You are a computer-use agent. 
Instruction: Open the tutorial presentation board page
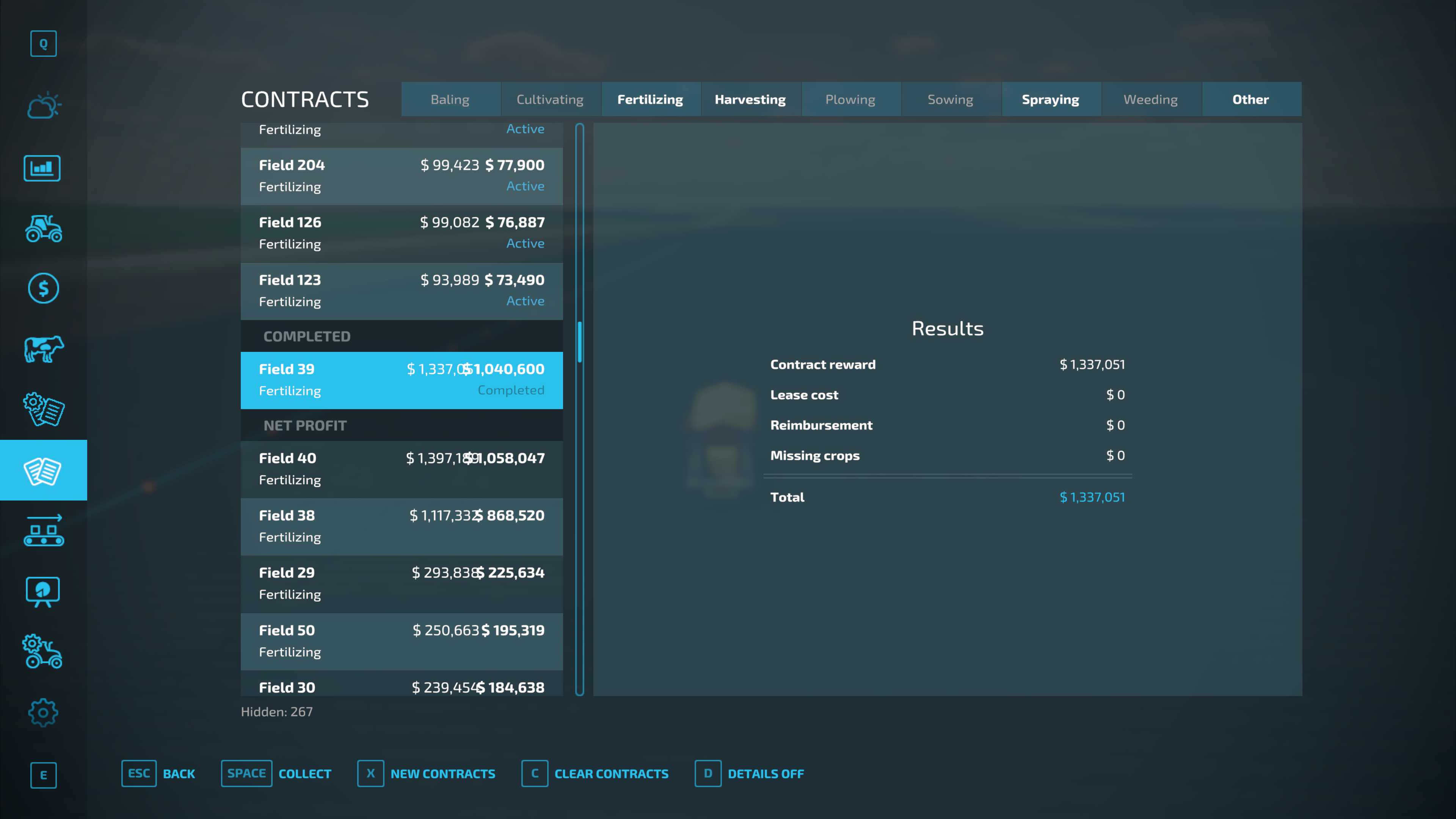(43, 592)
